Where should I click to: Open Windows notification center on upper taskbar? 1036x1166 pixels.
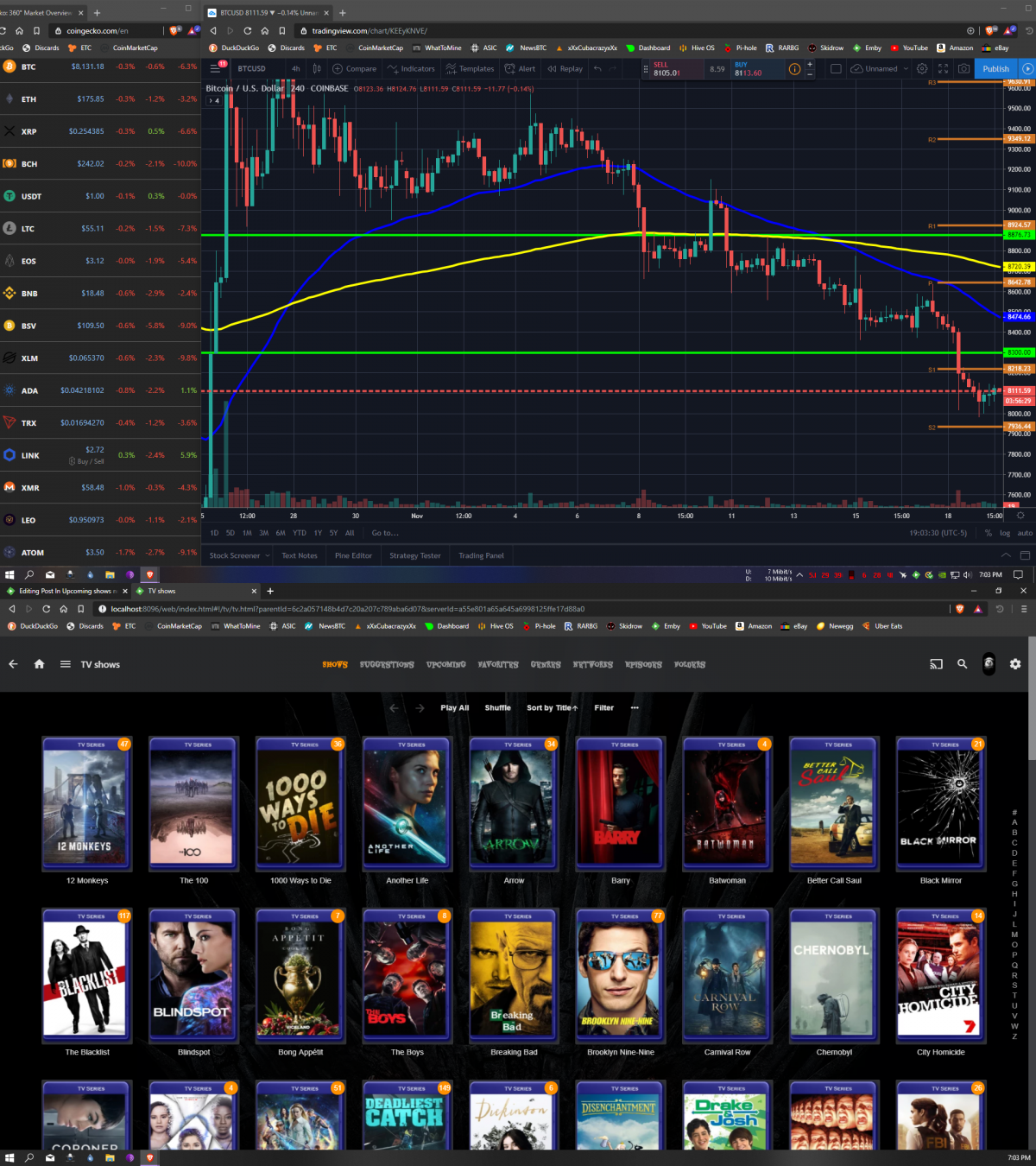[1018, 574]
